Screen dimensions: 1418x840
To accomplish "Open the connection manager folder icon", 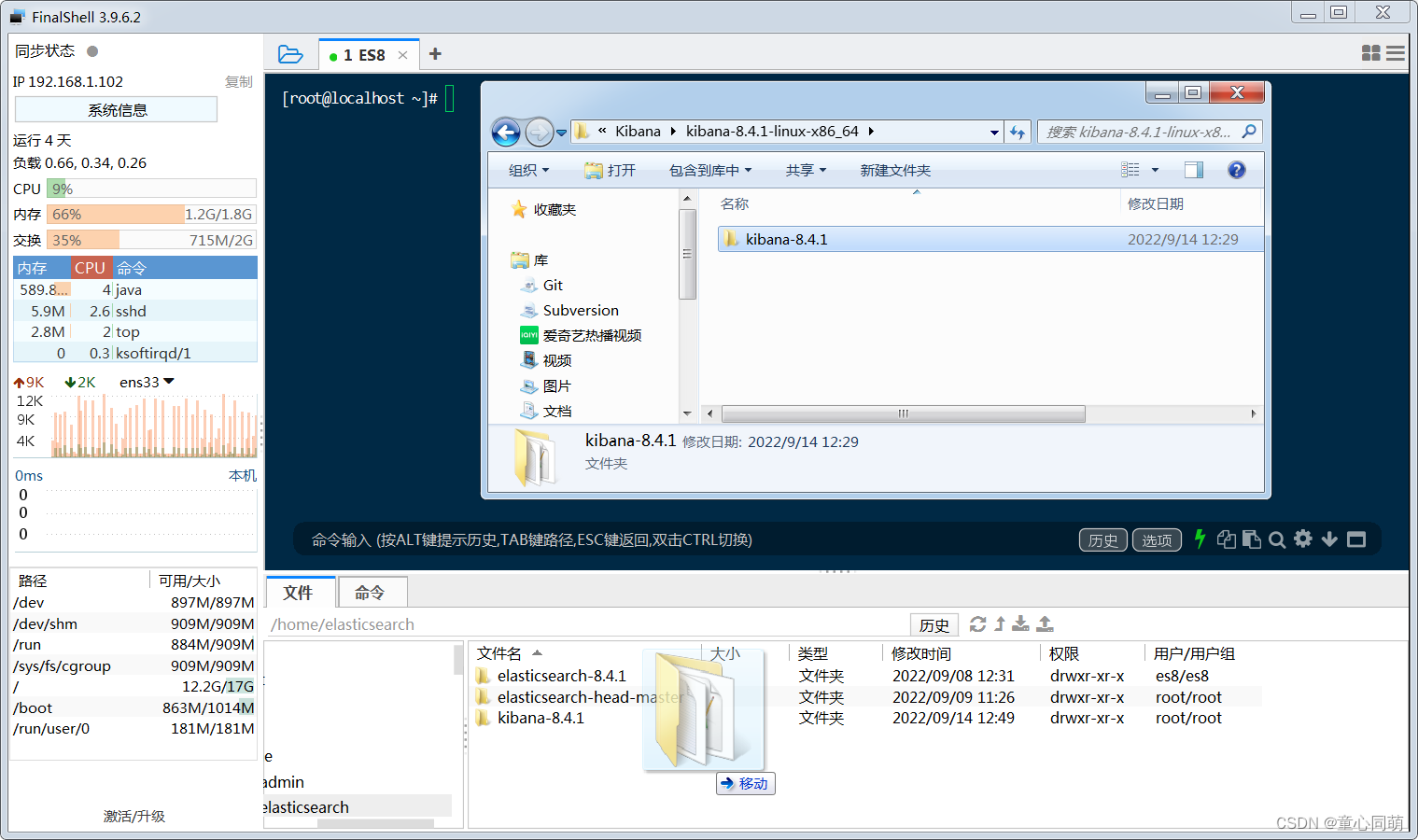I will click(x=290, y=55).
